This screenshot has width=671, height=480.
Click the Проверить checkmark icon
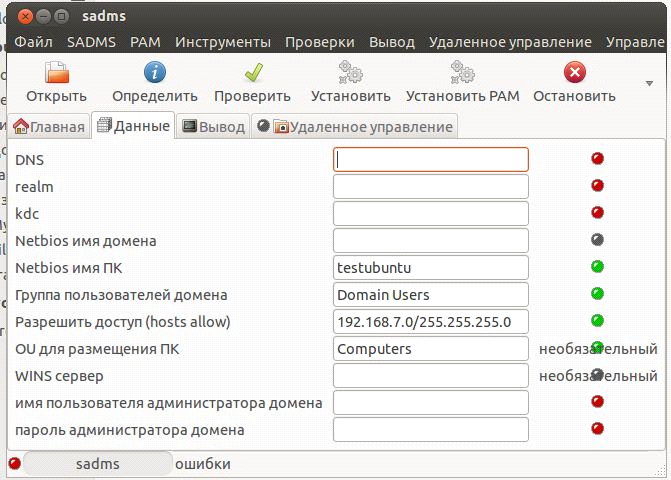(253, 72)
